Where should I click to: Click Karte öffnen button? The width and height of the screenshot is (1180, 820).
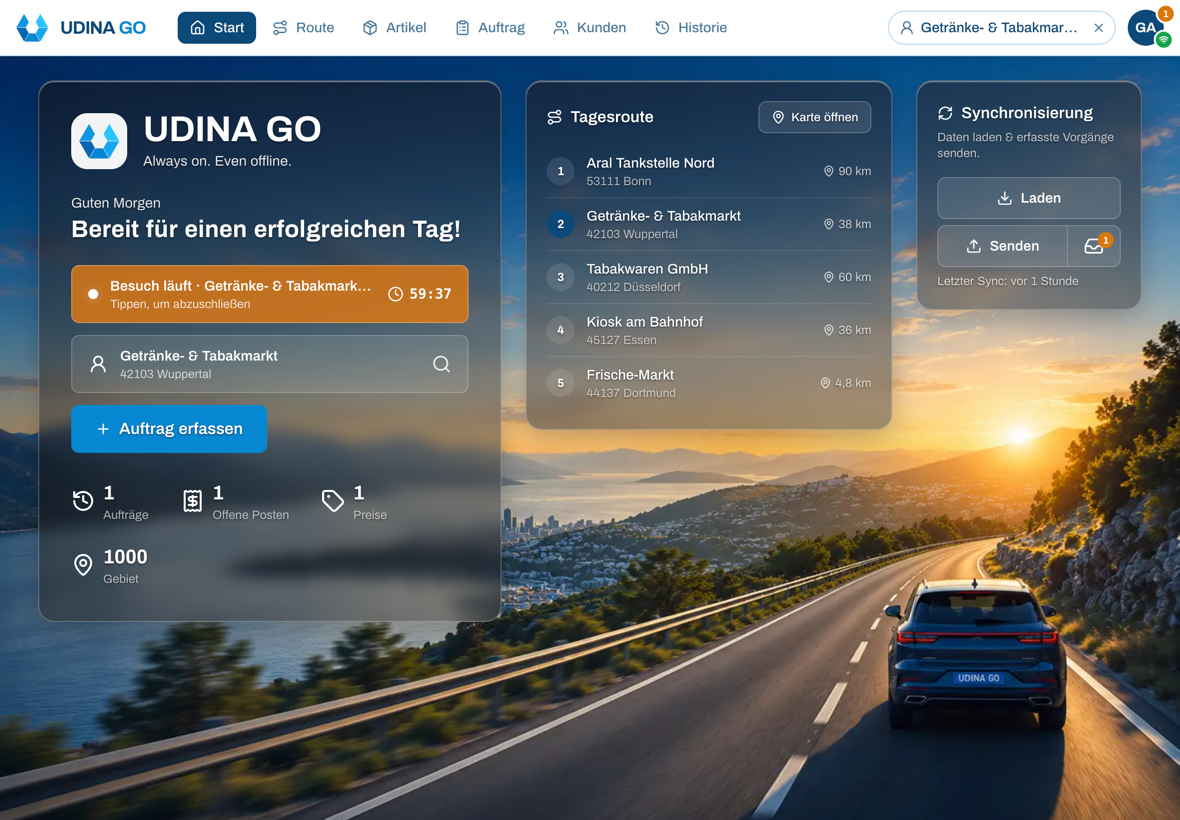(x=815, y=117)
